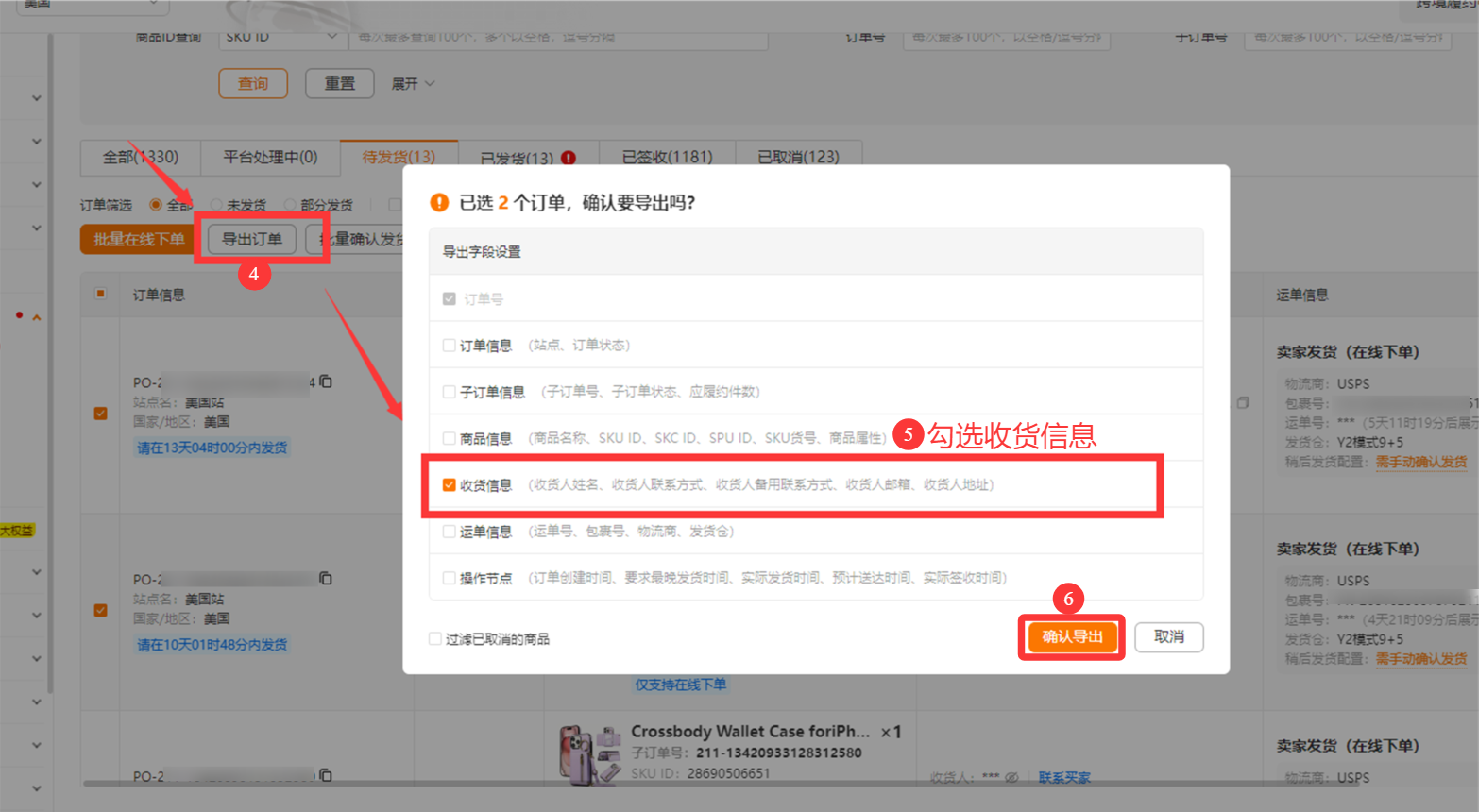Screen dimensions: 1479x812
Task: Switch to the 已签收(1181) tab
Action: pyautogui.click(x=667, y=157)
